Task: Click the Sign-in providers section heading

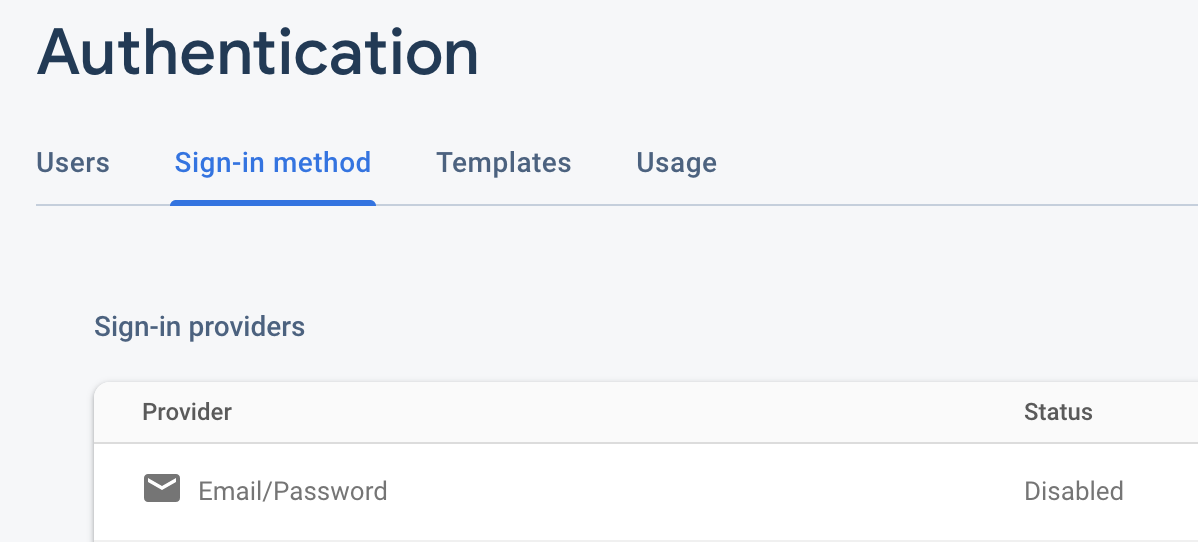Action: (x=199, y=327)
